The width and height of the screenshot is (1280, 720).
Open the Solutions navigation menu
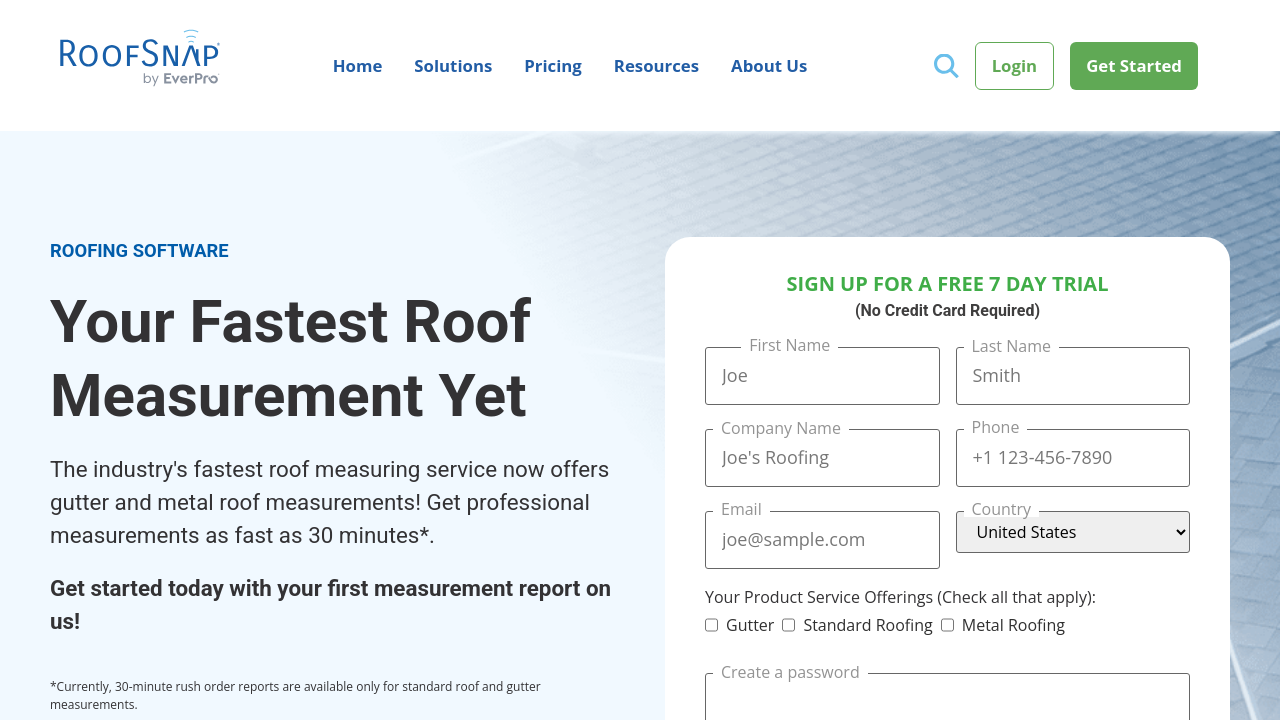tap(453, 66)
